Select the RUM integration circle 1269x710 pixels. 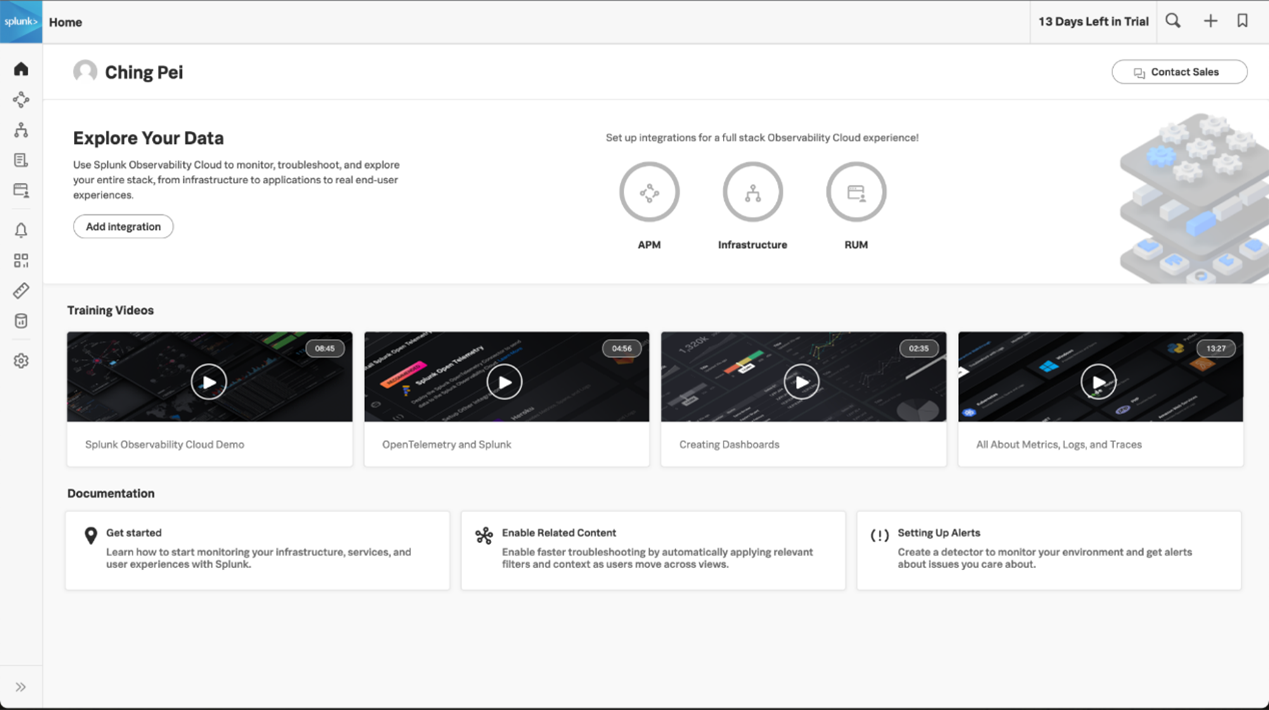point(856,192)
